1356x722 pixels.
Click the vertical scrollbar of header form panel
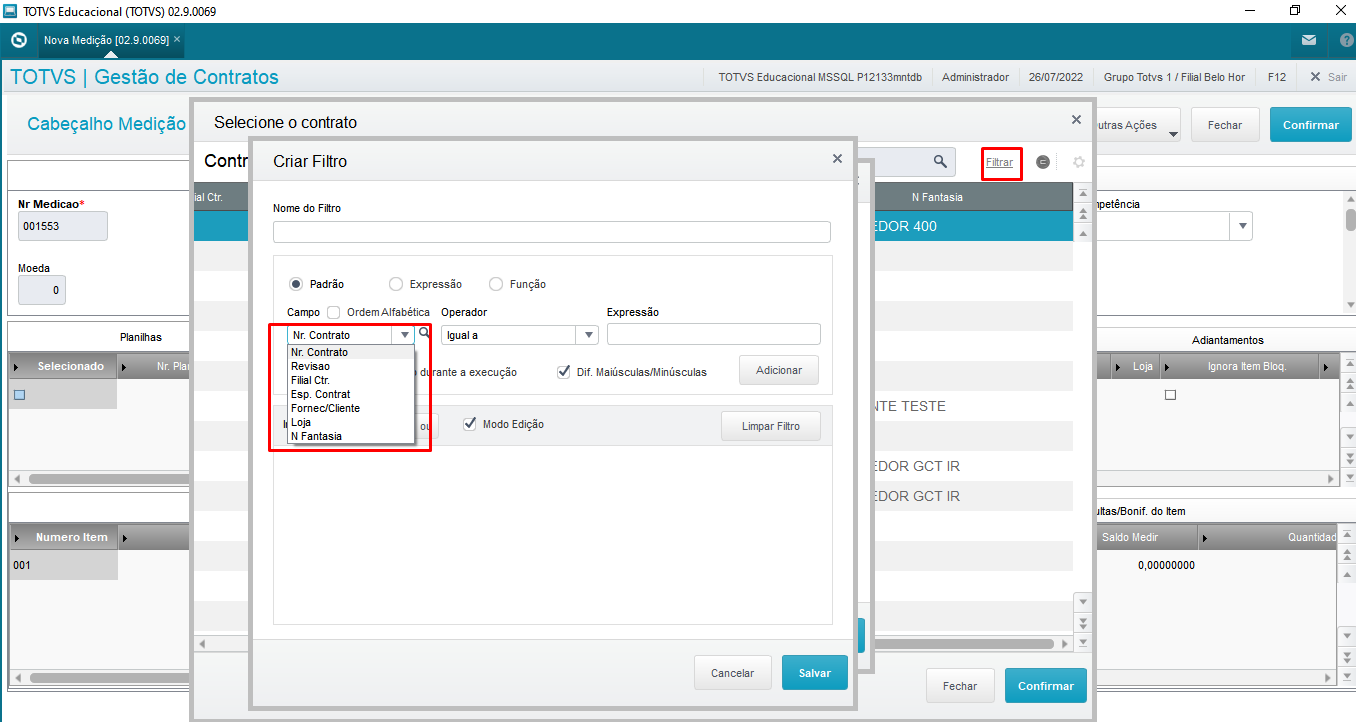pyautogui.click(x=1350, y=221)
